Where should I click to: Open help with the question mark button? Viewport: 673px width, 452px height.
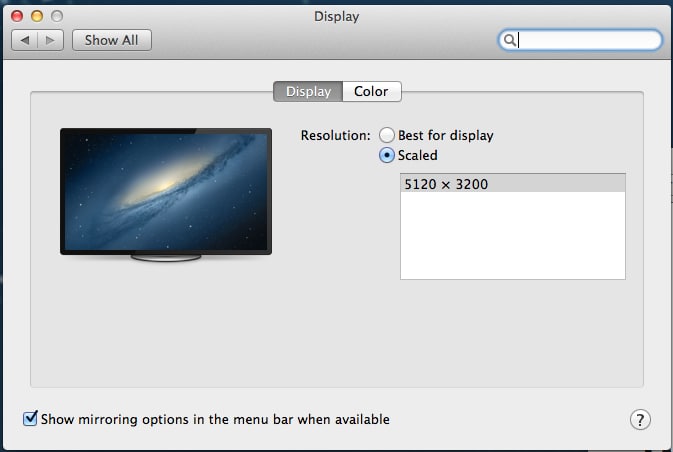tap(640, 420)
